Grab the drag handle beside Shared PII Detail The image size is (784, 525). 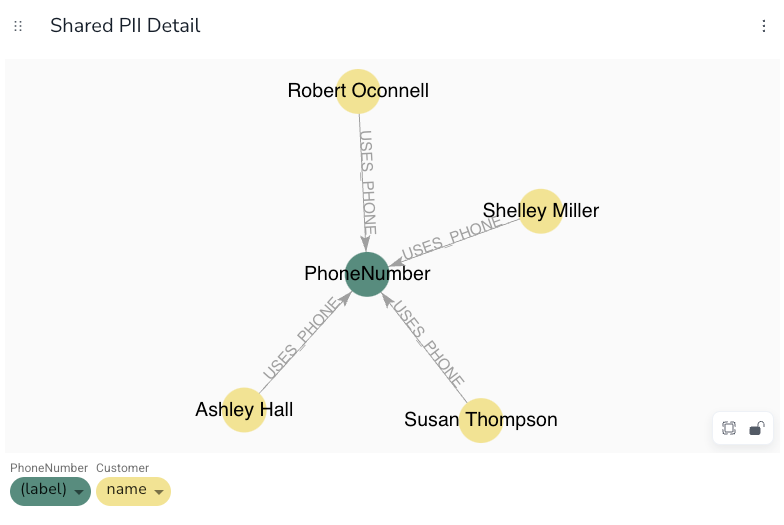pos(18,26)
